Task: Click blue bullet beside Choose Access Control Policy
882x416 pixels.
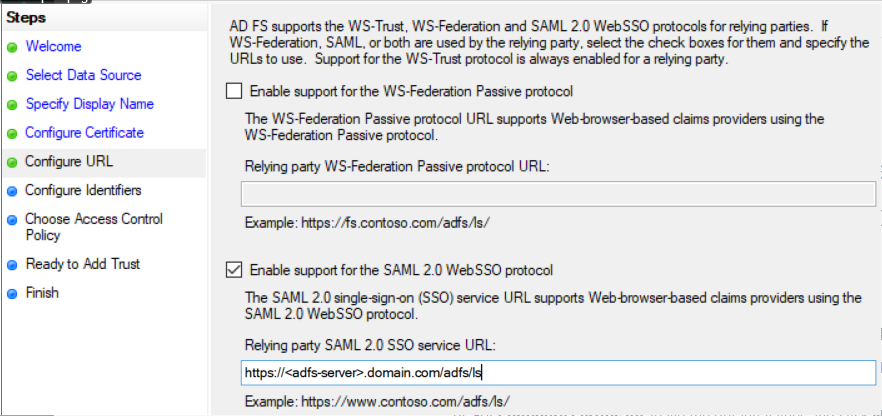Action: click(12, 220)
